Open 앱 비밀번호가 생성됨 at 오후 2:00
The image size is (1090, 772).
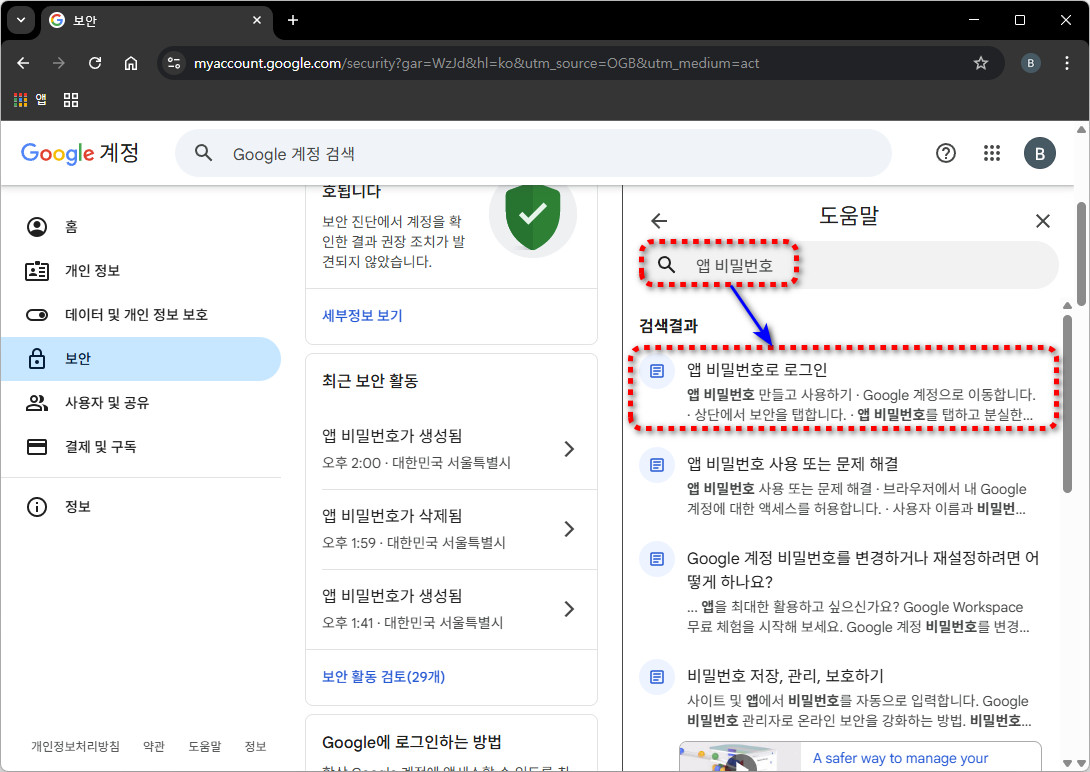(x=451, y=449)
